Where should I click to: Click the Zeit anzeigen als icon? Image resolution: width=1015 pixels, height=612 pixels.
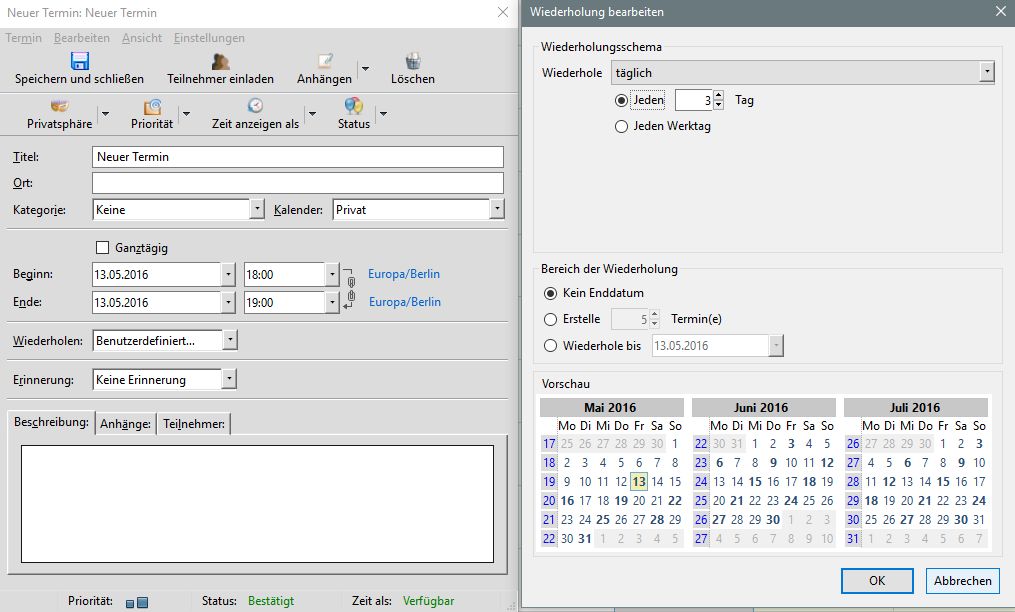click(255, 106)
